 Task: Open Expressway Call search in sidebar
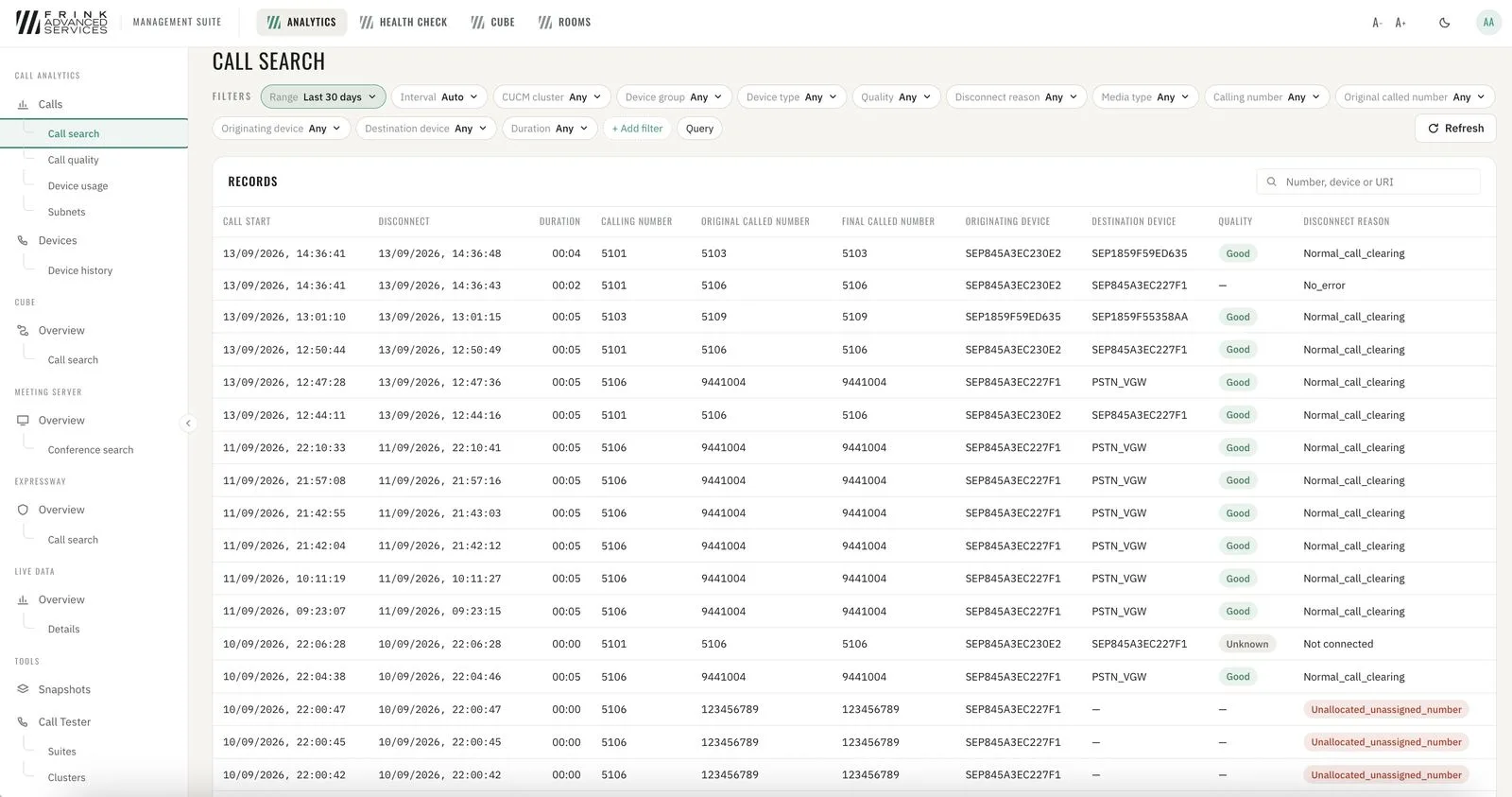(73, 540)
